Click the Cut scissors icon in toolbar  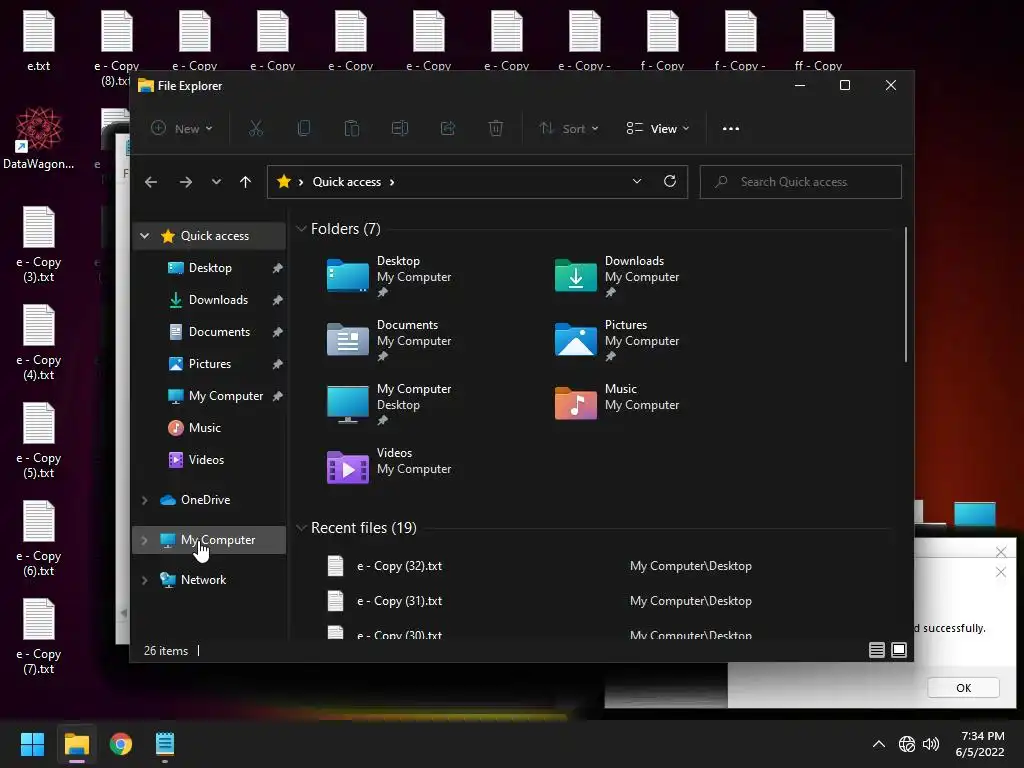[x=255, y=129]
